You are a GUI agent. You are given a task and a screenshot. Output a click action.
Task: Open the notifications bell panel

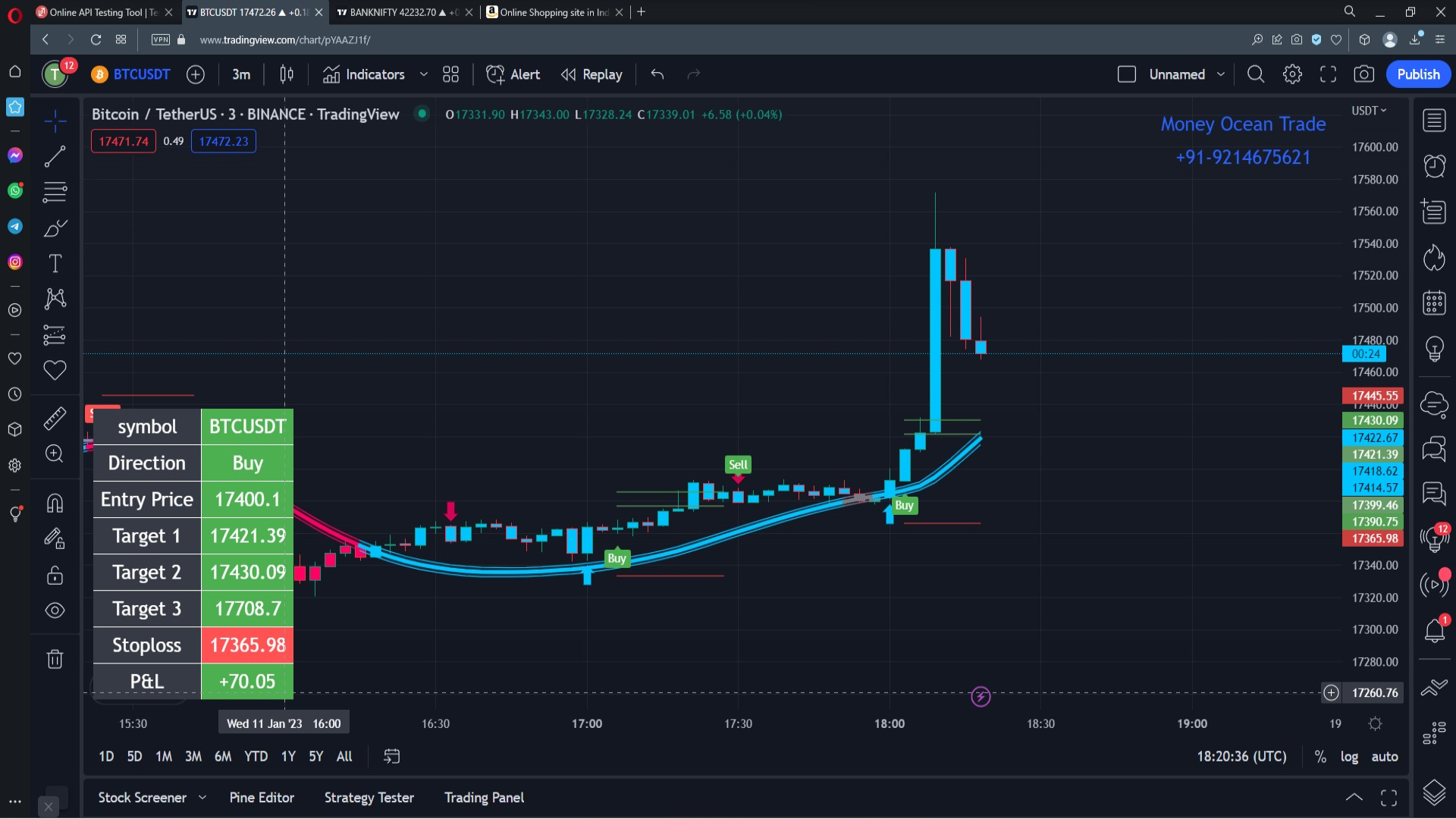coord(1434,630)
